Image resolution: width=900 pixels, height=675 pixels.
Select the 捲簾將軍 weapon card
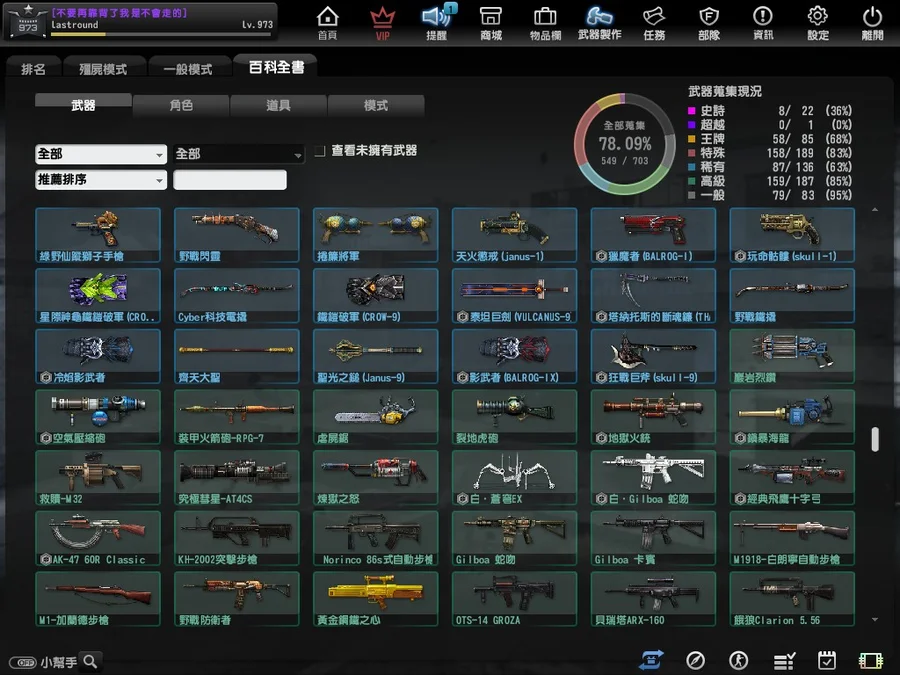tap(375, 235)
